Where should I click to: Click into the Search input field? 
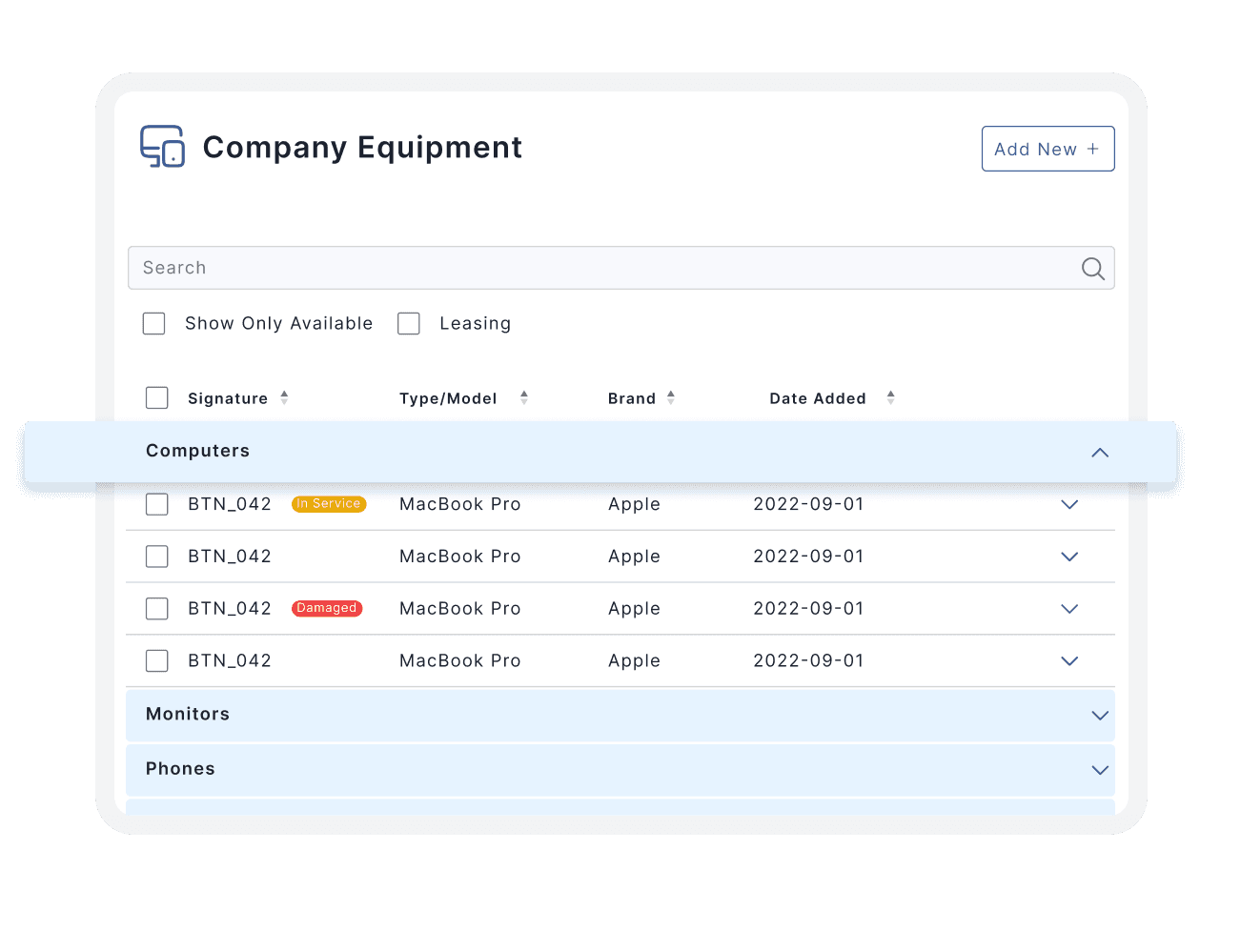click(600, 269)
